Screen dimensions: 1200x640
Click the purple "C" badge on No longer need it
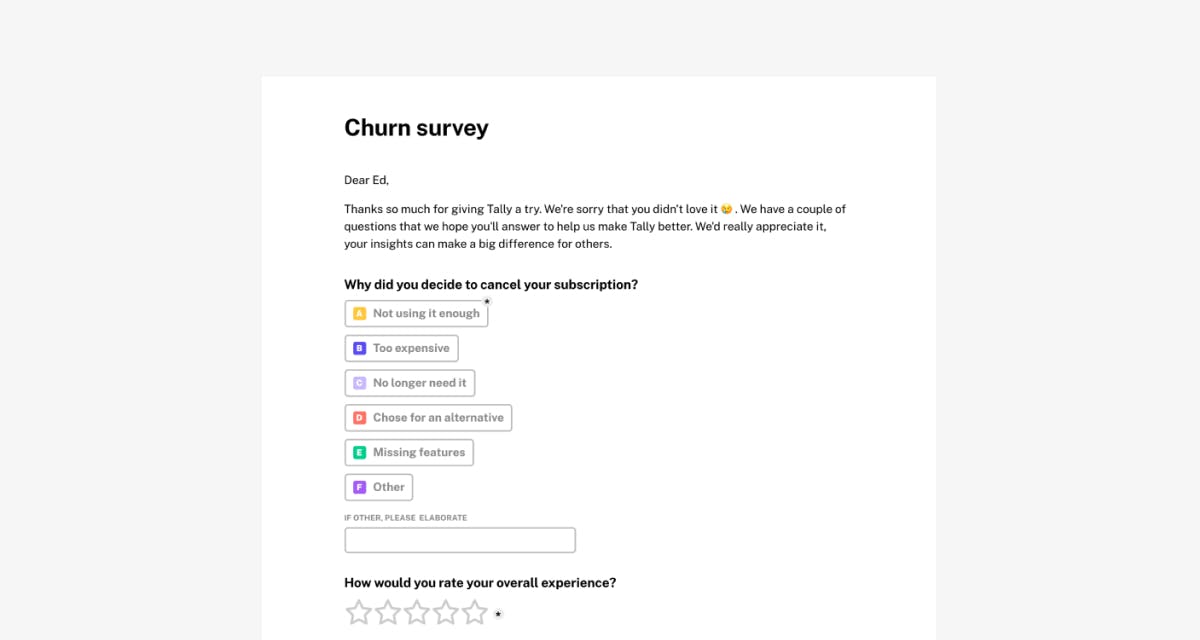pyautogui.click(x=359, y=382)
